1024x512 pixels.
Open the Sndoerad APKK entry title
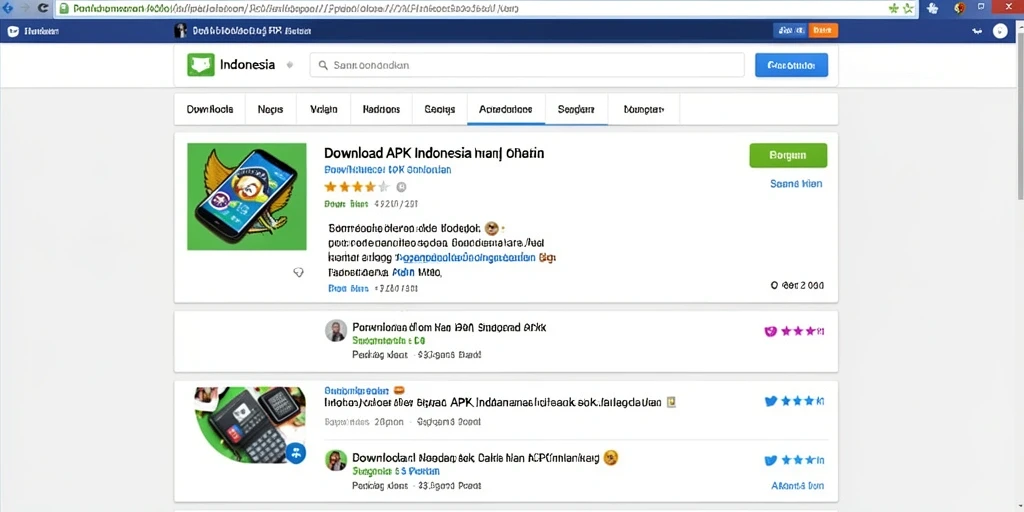click(x=449, y=327)
